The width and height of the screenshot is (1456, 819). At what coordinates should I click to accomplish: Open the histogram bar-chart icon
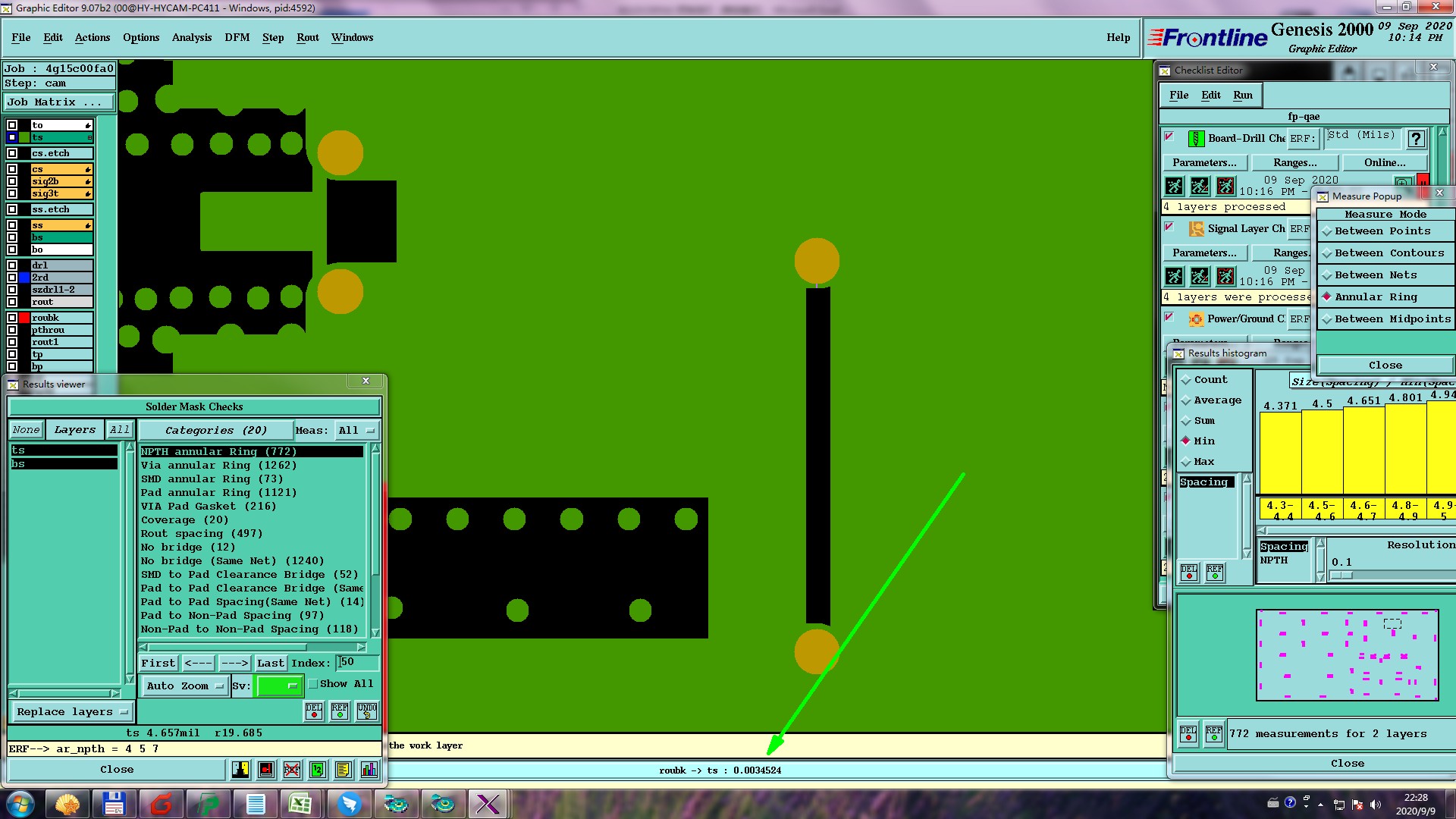click(369, 770)
